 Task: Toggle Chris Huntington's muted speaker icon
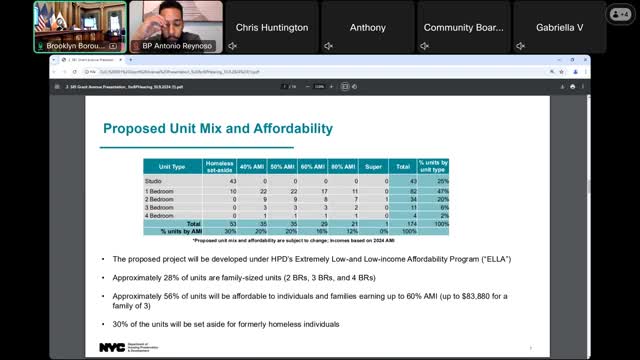pos(233,46)
